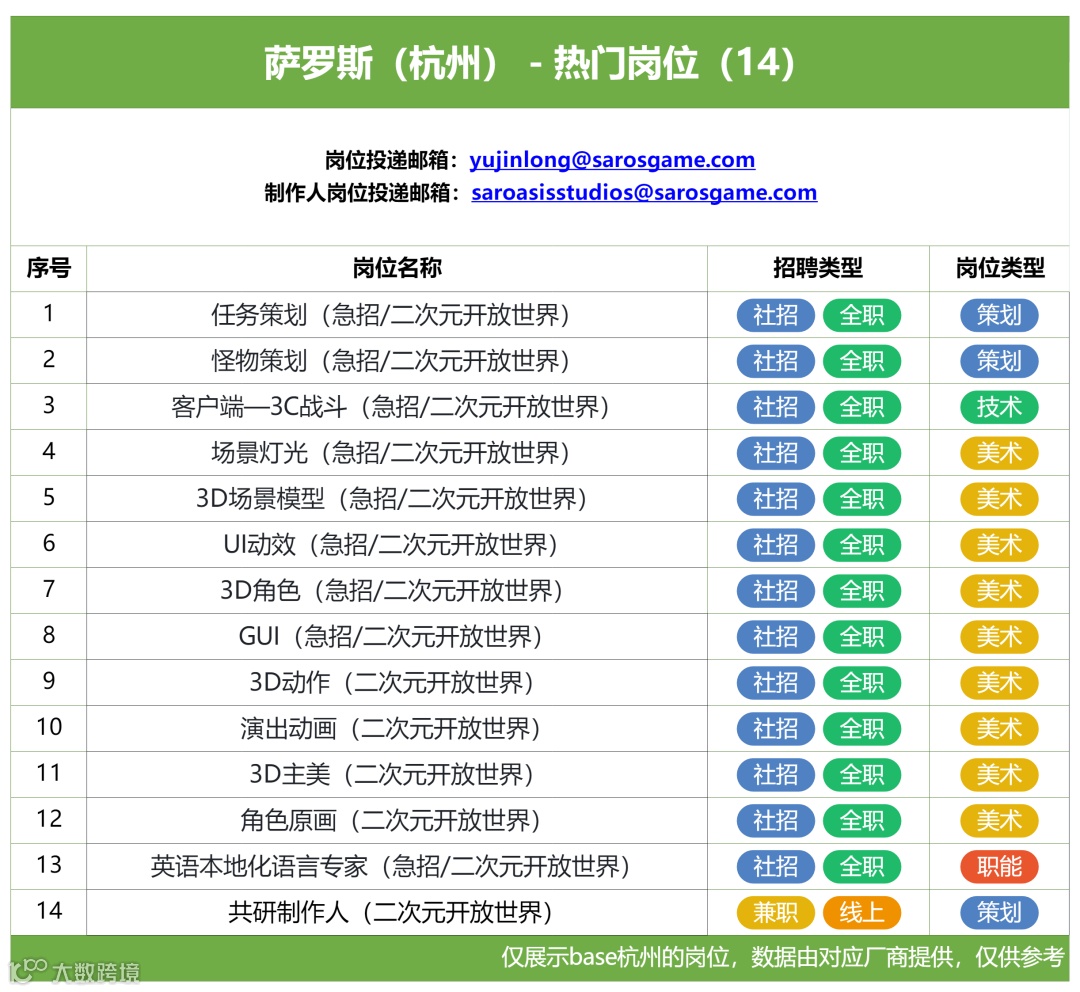This screenshot has width=1080, height=992.
Task: Click the 美术 tag in the 角色原画 row
Action: point(999,820)
